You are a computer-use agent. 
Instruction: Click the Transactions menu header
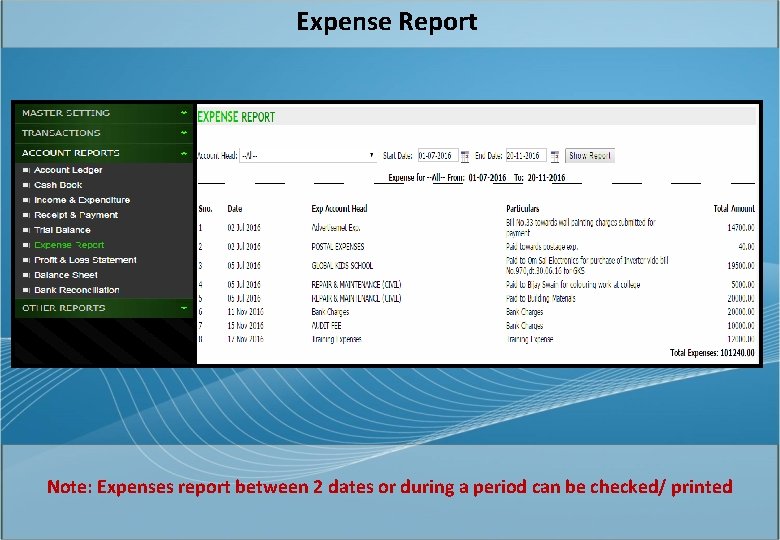point(103,133)
